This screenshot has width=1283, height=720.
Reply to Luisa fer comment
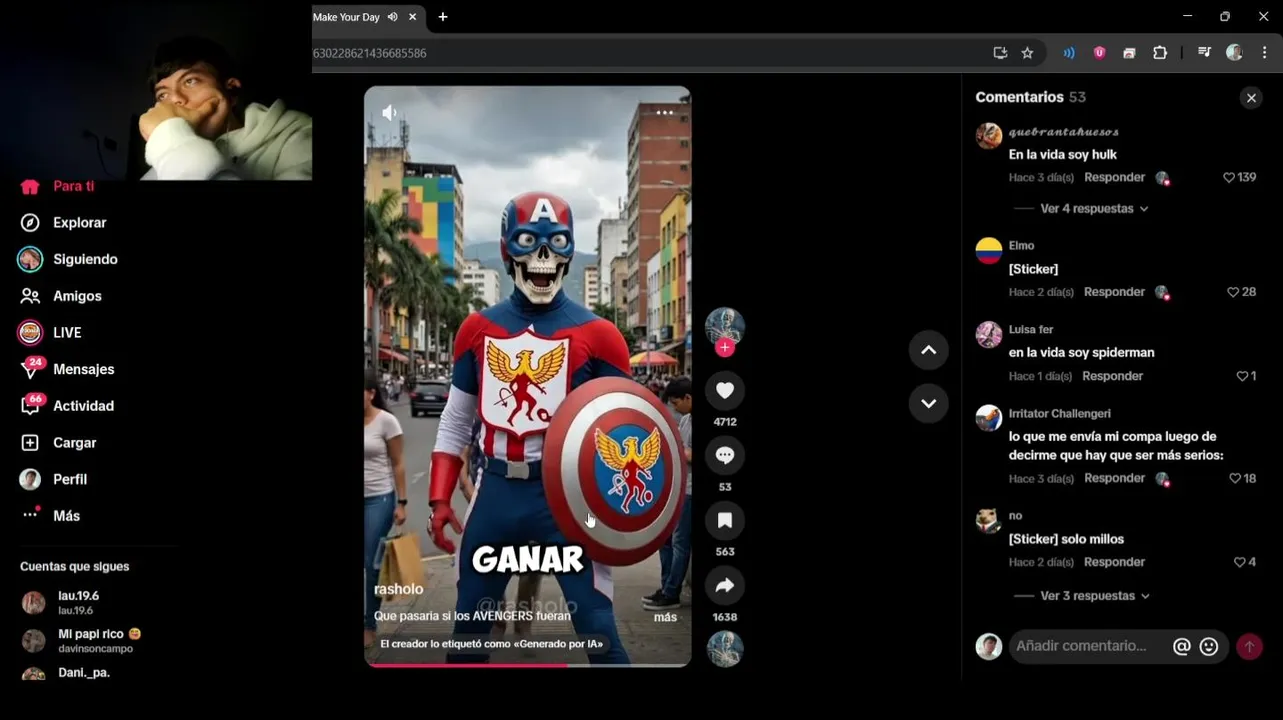pyautogui.click(x=1112, y=376)
